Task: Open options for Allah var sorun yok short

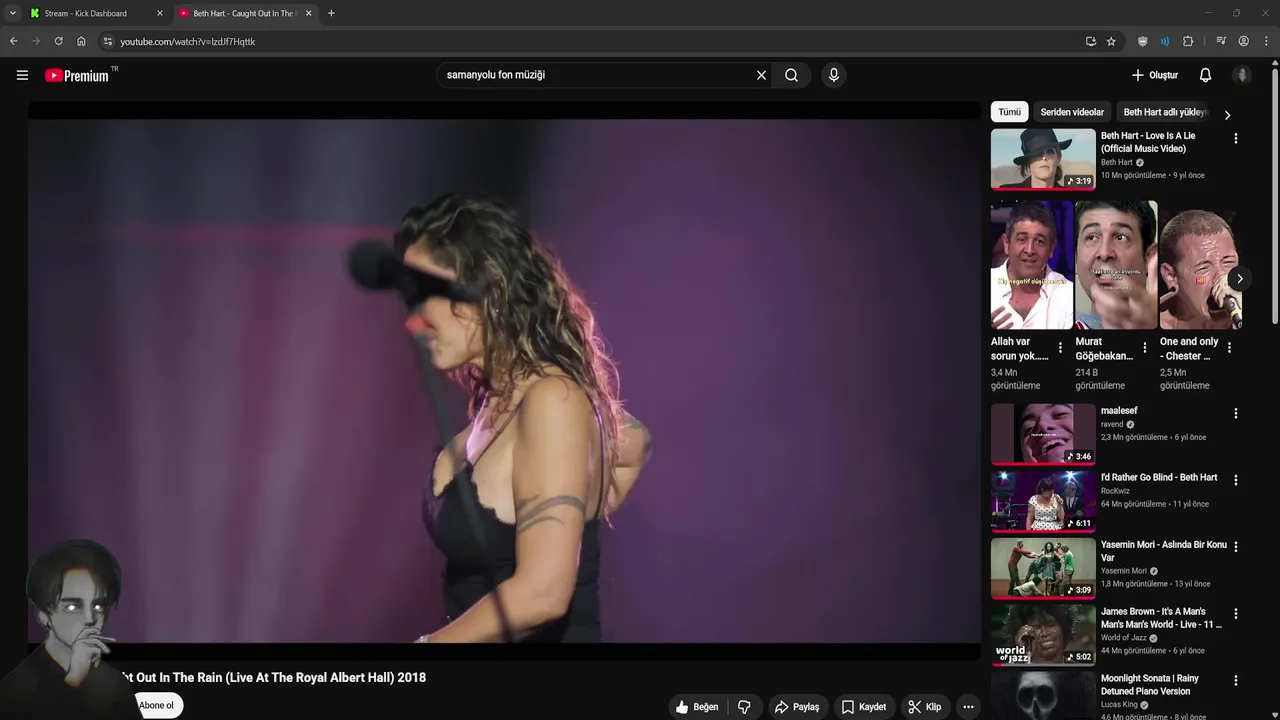Action: tap(1060, 348)
